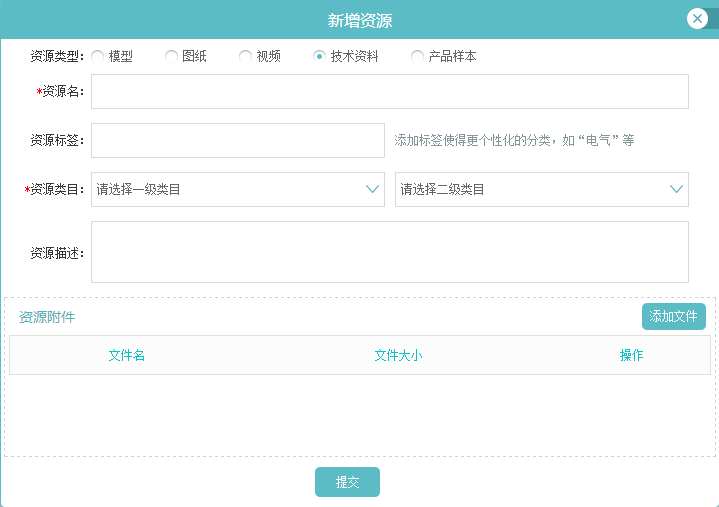Image resolution: width=719 pixels, height=507 pixels.
Task: Click the 新增资源 dialog title bar
Action: coord(360,20)
